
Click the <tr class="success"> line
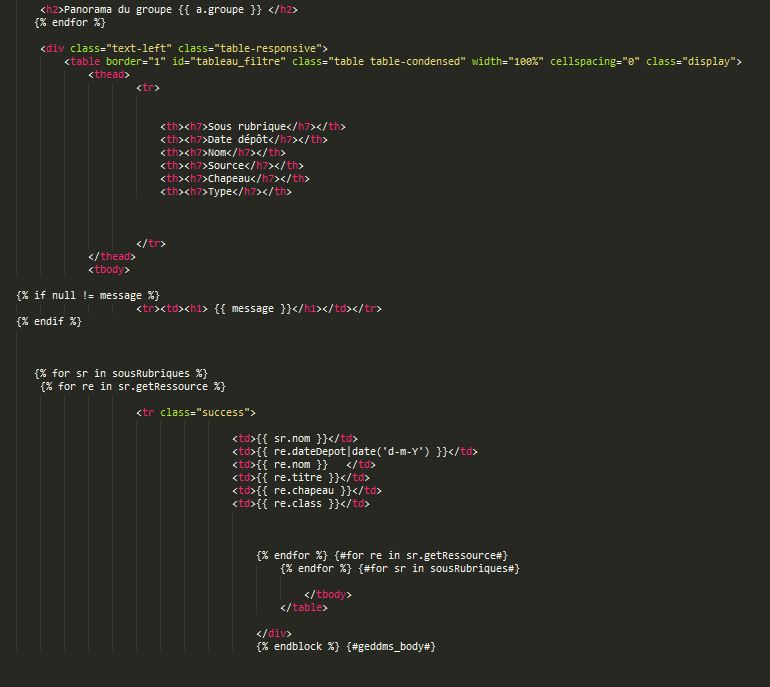(196, 412)
